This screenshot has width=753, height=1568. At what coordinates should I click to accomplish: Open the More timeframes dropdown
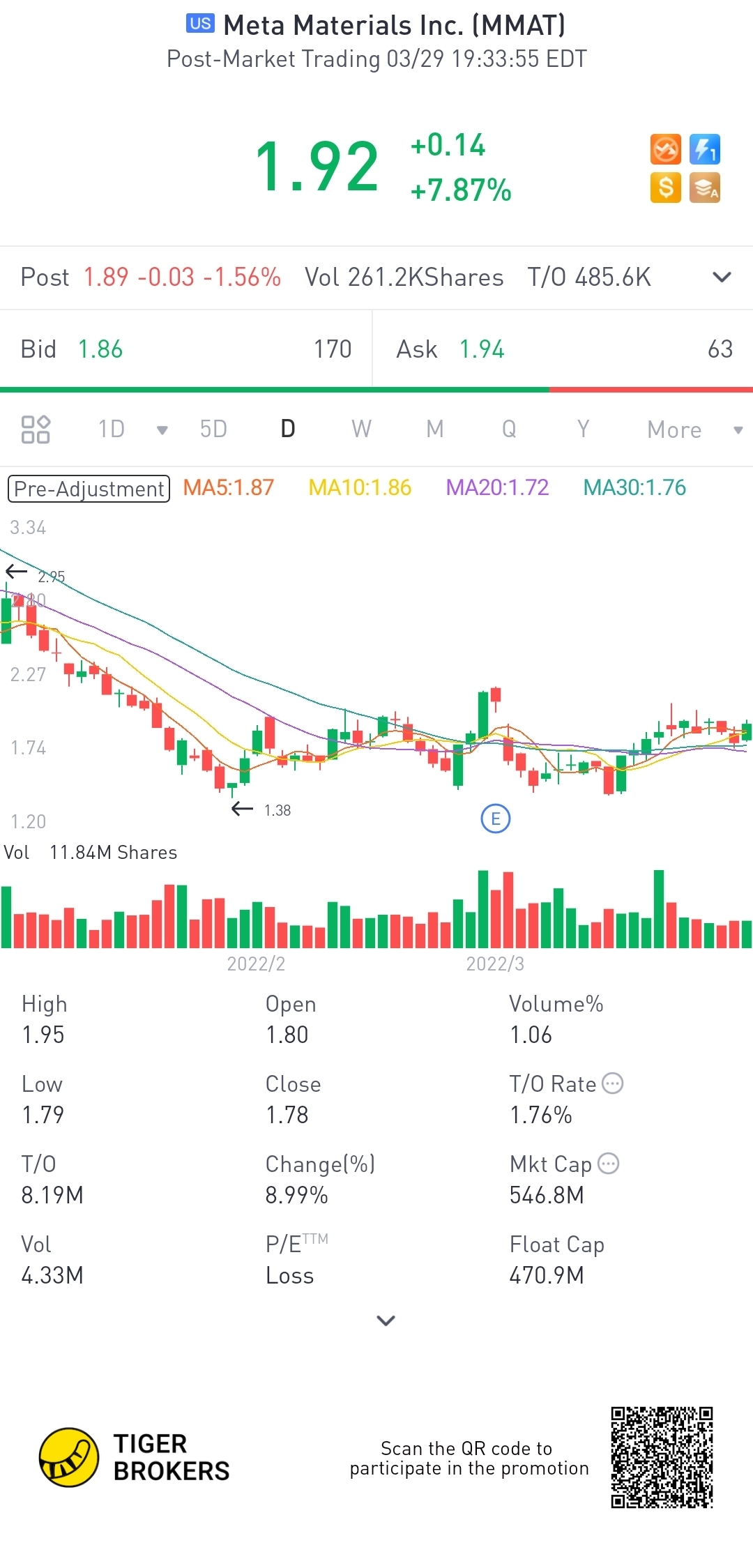[x=694, y=429]
